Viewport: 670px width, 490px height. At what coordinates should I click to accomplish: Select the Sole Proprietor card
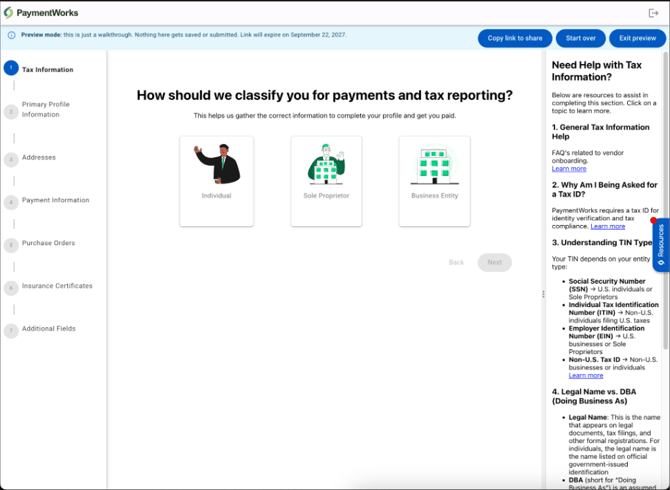pos(326,181)
